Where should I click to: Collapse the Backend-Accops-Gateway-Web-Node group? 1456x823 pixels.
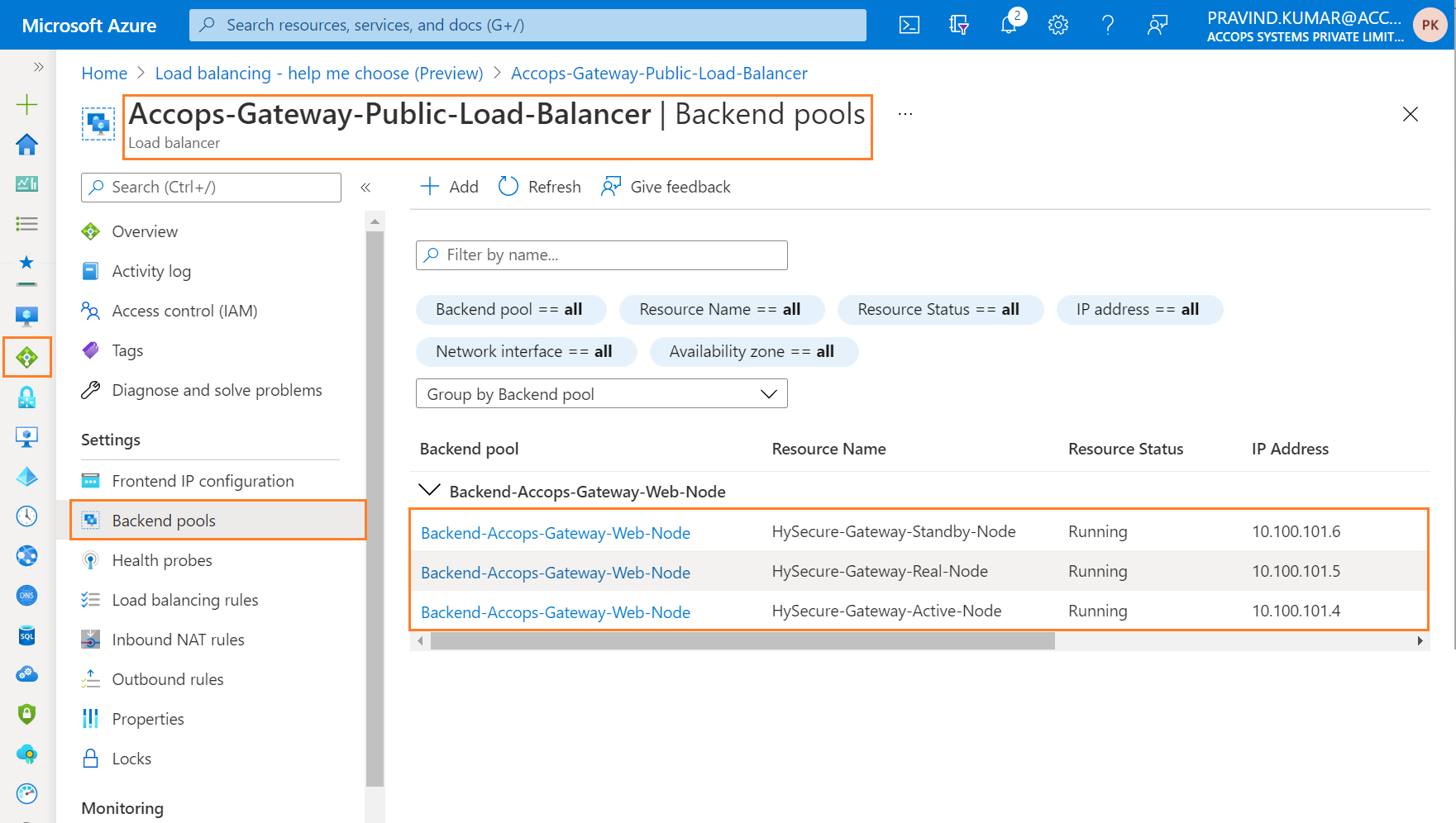[429, 491]
